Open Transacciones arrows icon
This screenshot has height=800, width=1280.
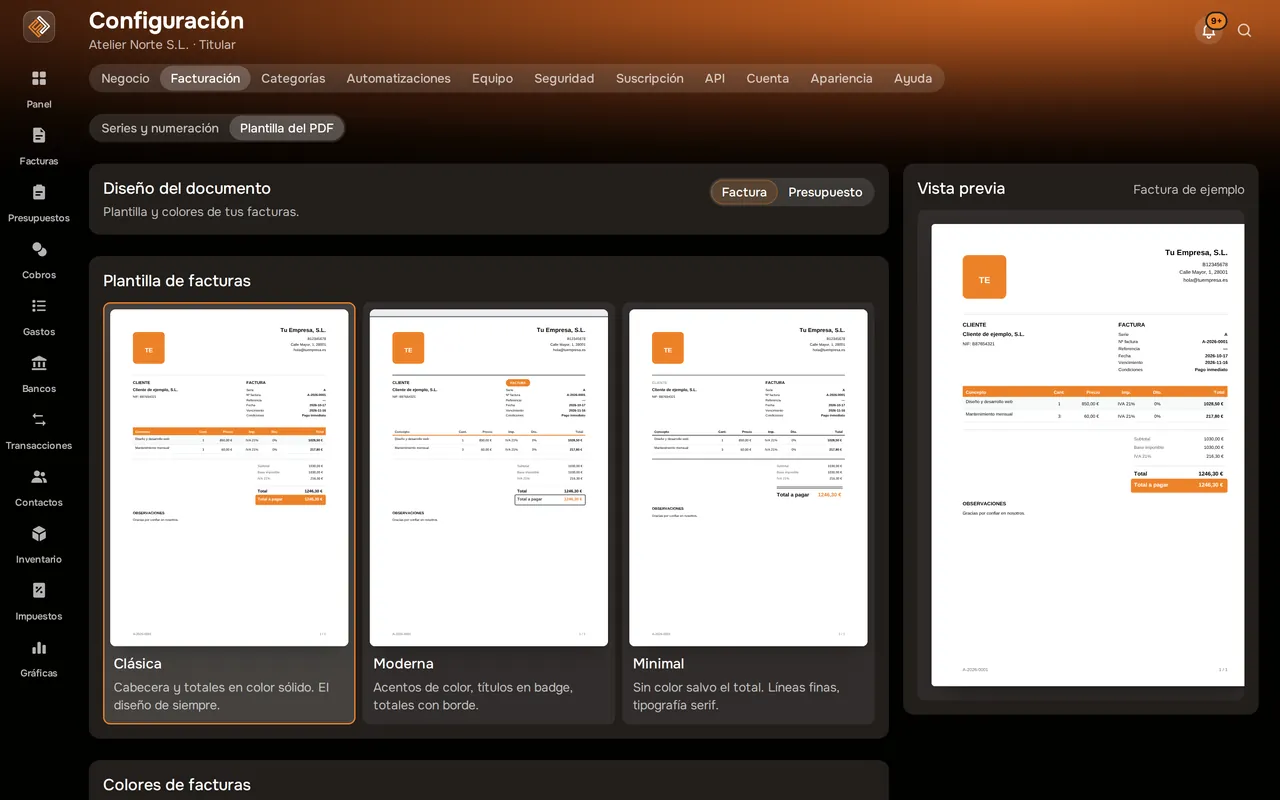pos(39,420)
